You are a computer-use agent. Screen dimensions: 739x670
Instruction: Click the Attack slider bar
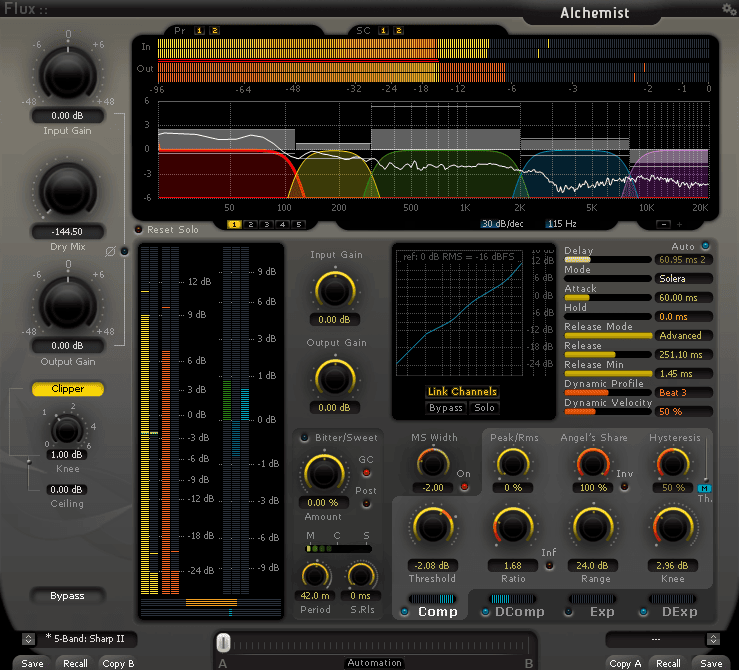pyautogui.click(x=608, y=297)
